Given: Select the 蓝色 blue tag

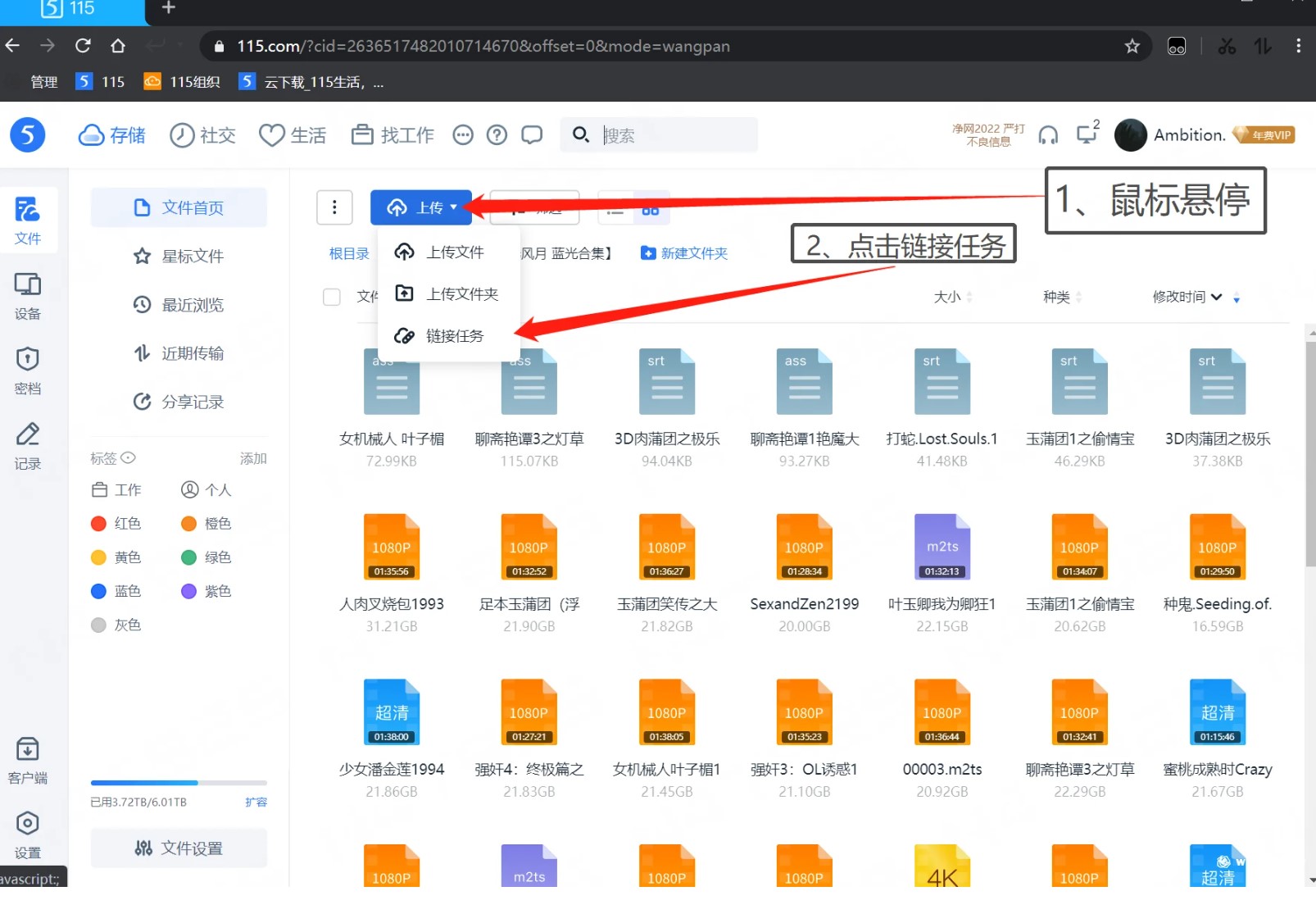Looking at the screenshot, I should click(116, 591).
